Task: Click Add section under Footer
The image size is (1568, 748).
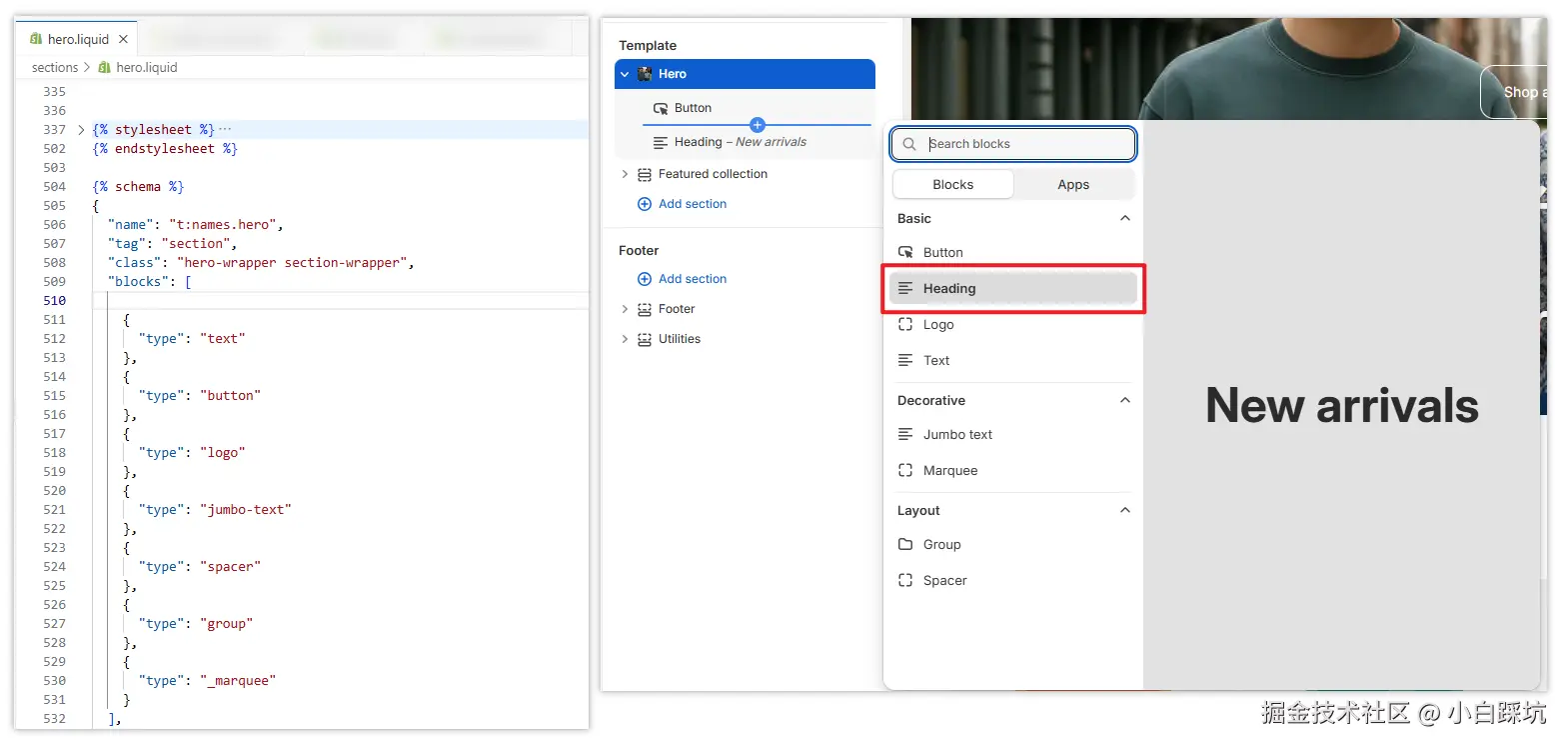Action: tap(693, 279)
